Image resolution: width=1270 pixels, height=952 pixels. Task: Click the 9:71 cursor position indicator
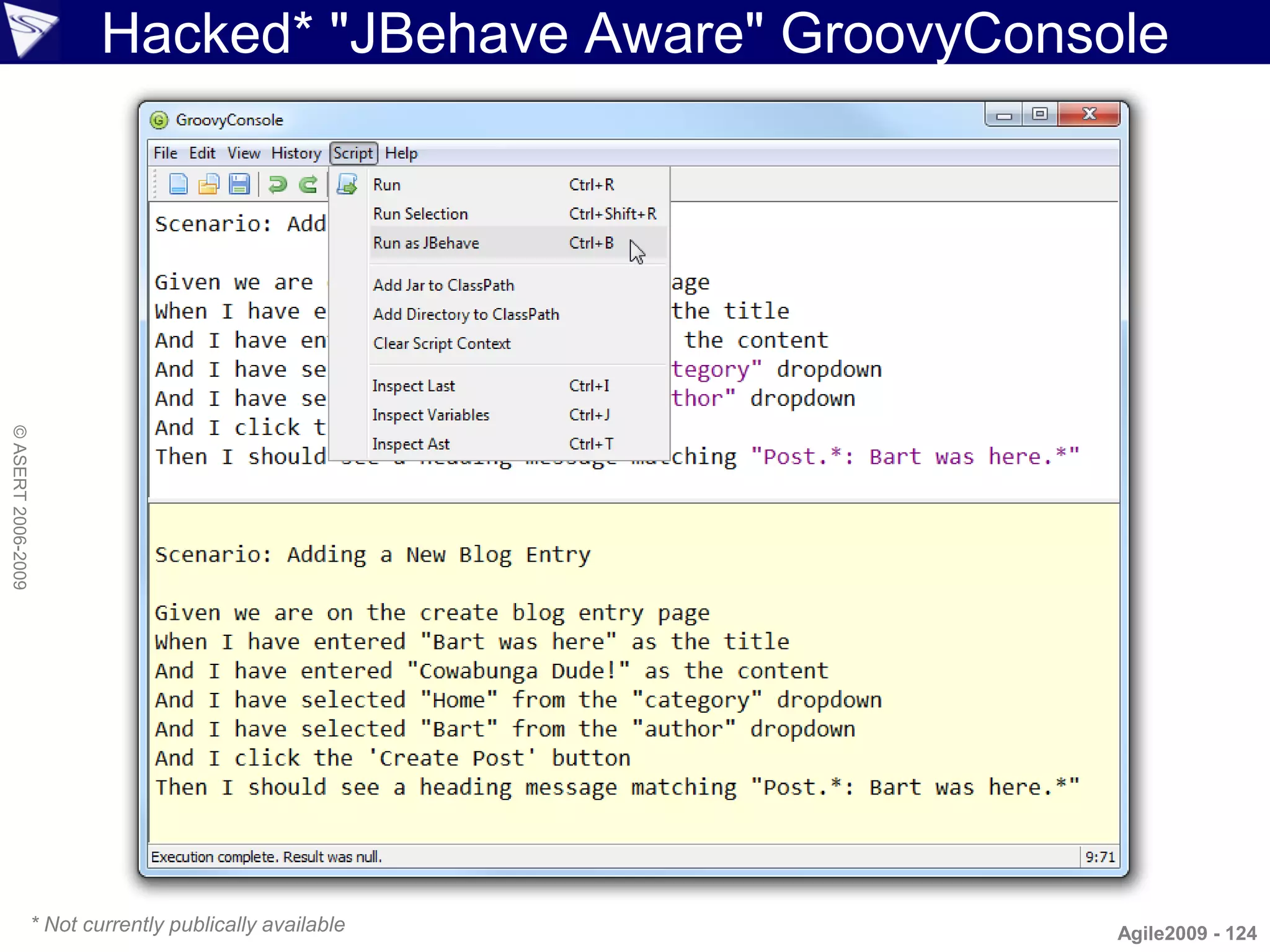[1100, 857]
